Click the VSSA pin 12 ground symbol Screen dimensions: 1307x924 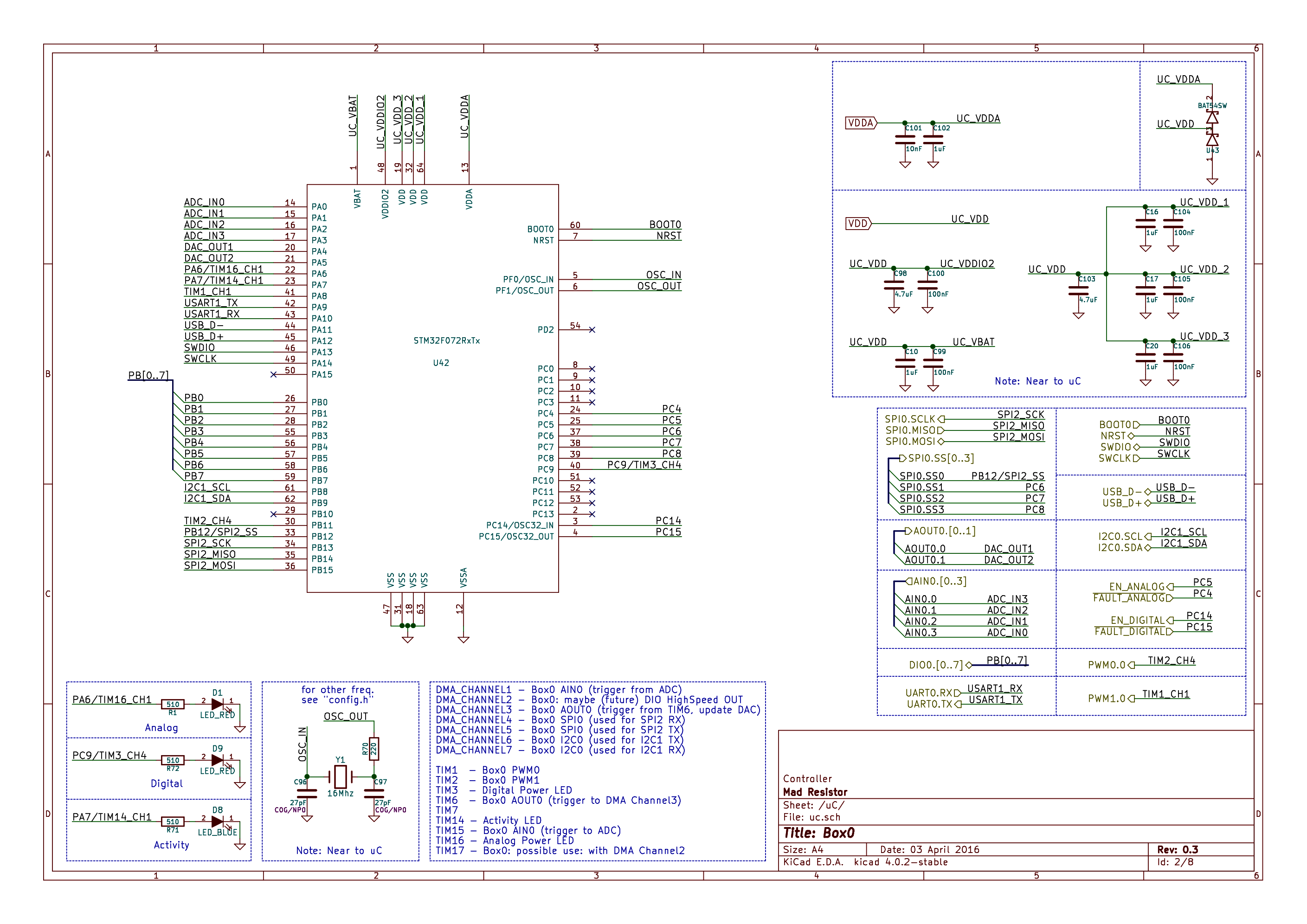[x=464, y=640]
